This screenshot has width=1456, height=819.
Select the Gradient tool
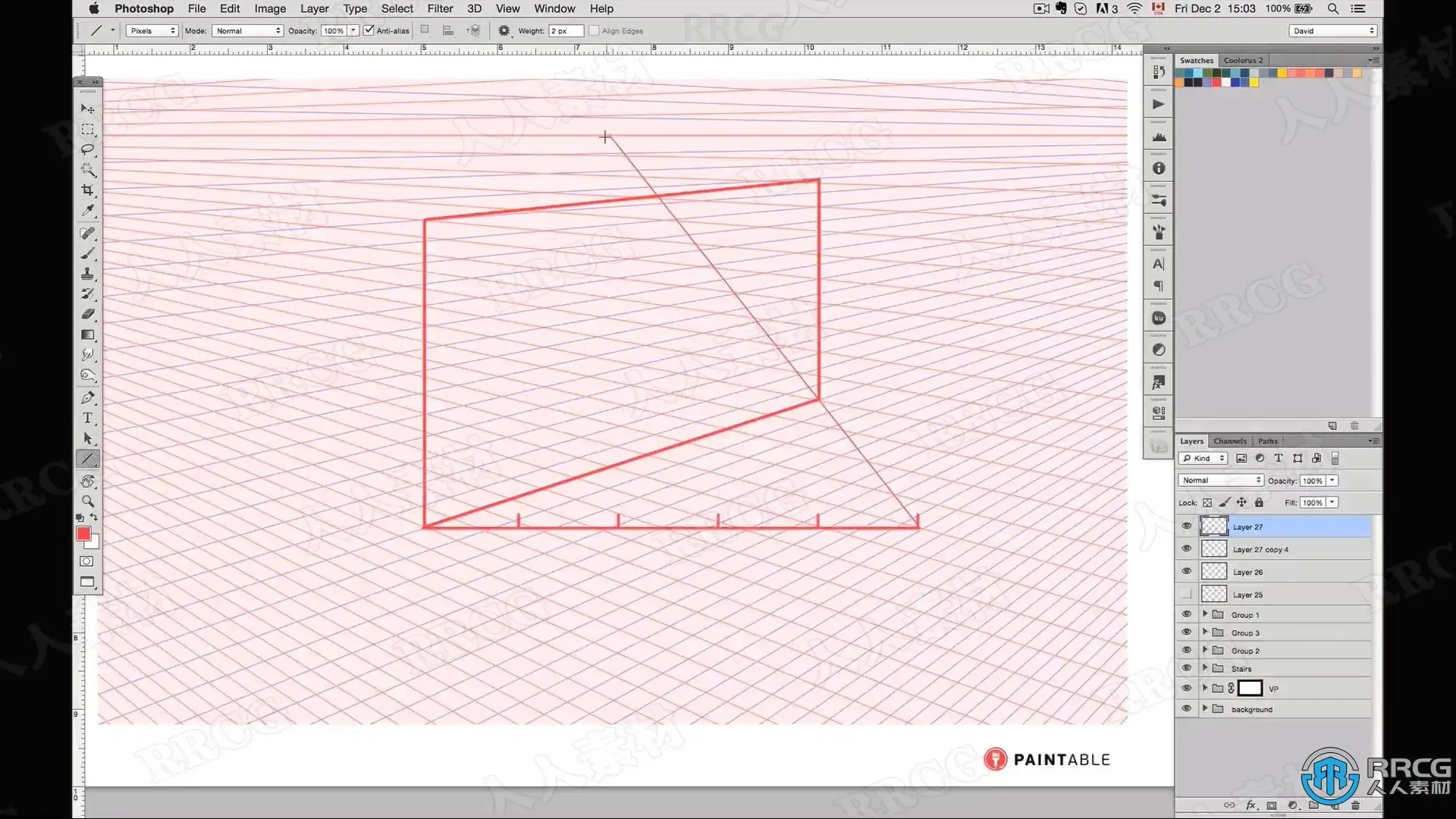pyautogui.click(x=88, y=335)
